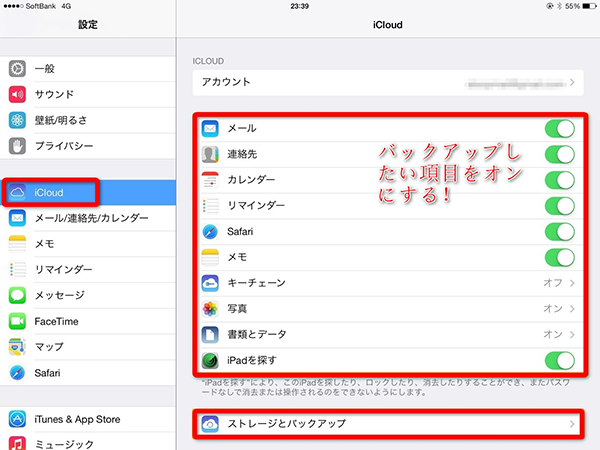This screenshot has height=450, width=600.
Task: Open 壁紙/明るさ settings label
Action: click(60, 120)
